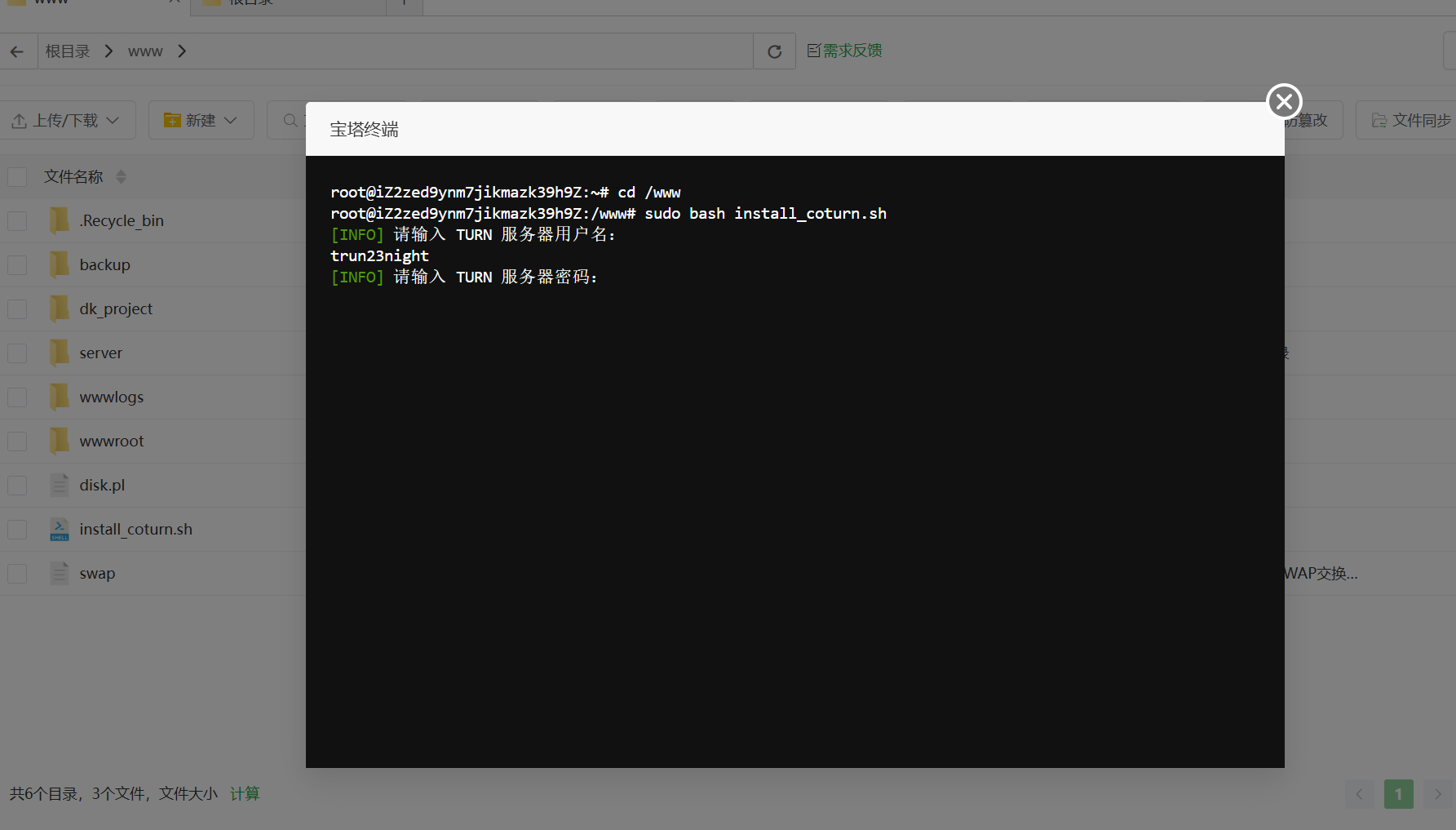The image size is (1456, 830).
Task: Check the swap row checkbox
Action: pos(17,574)
